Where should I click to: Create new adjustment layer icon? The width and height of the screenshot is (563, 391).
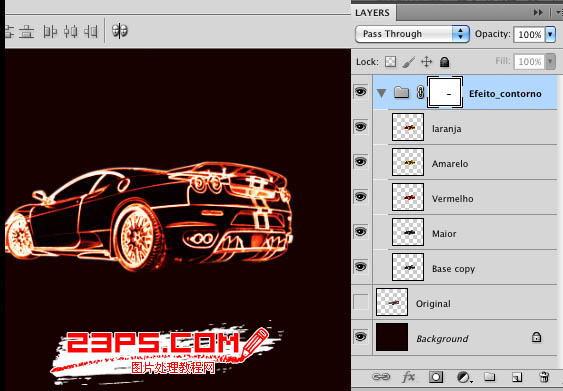coord(464,377)
